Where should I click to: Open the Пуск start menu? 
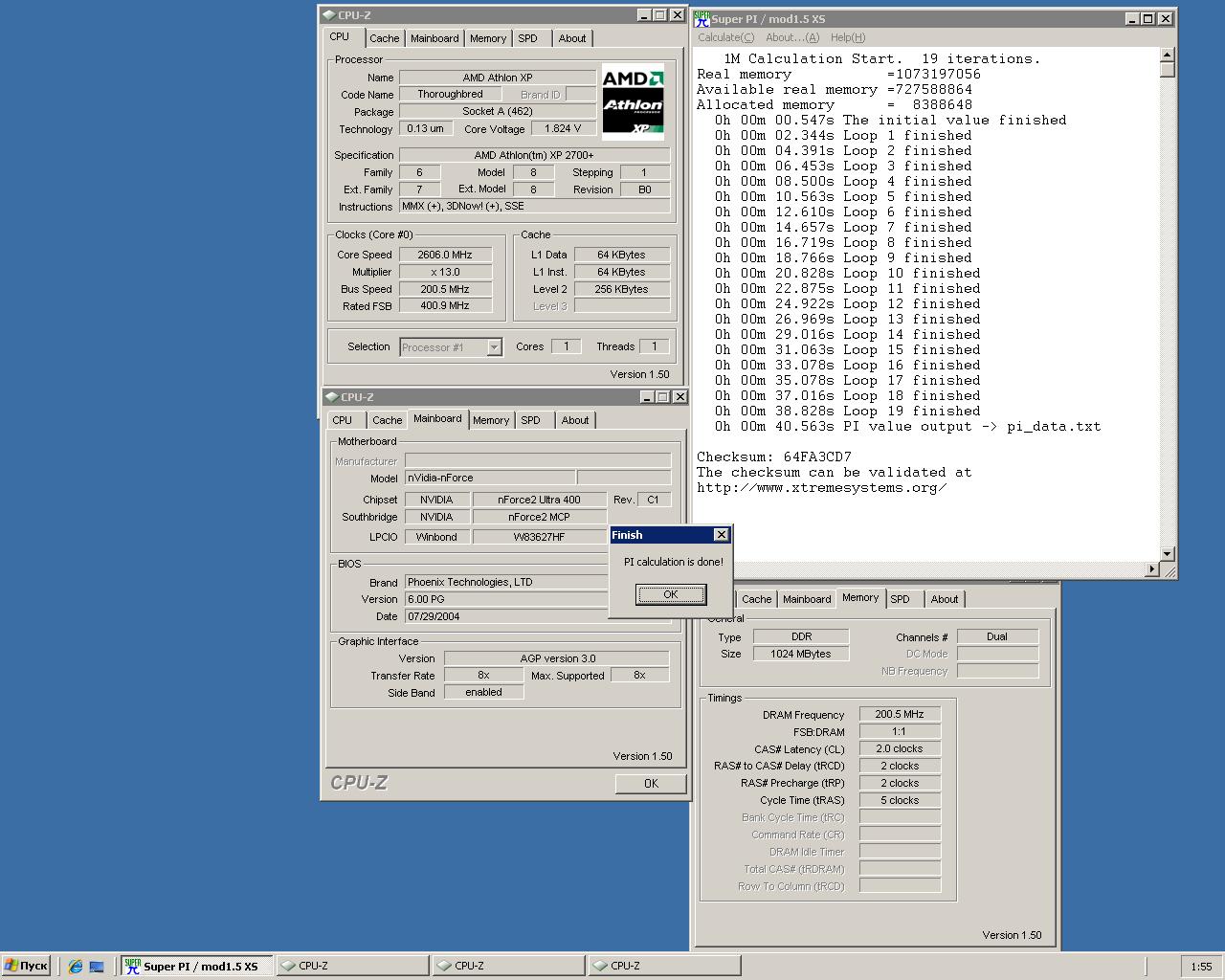coord(26,966)
